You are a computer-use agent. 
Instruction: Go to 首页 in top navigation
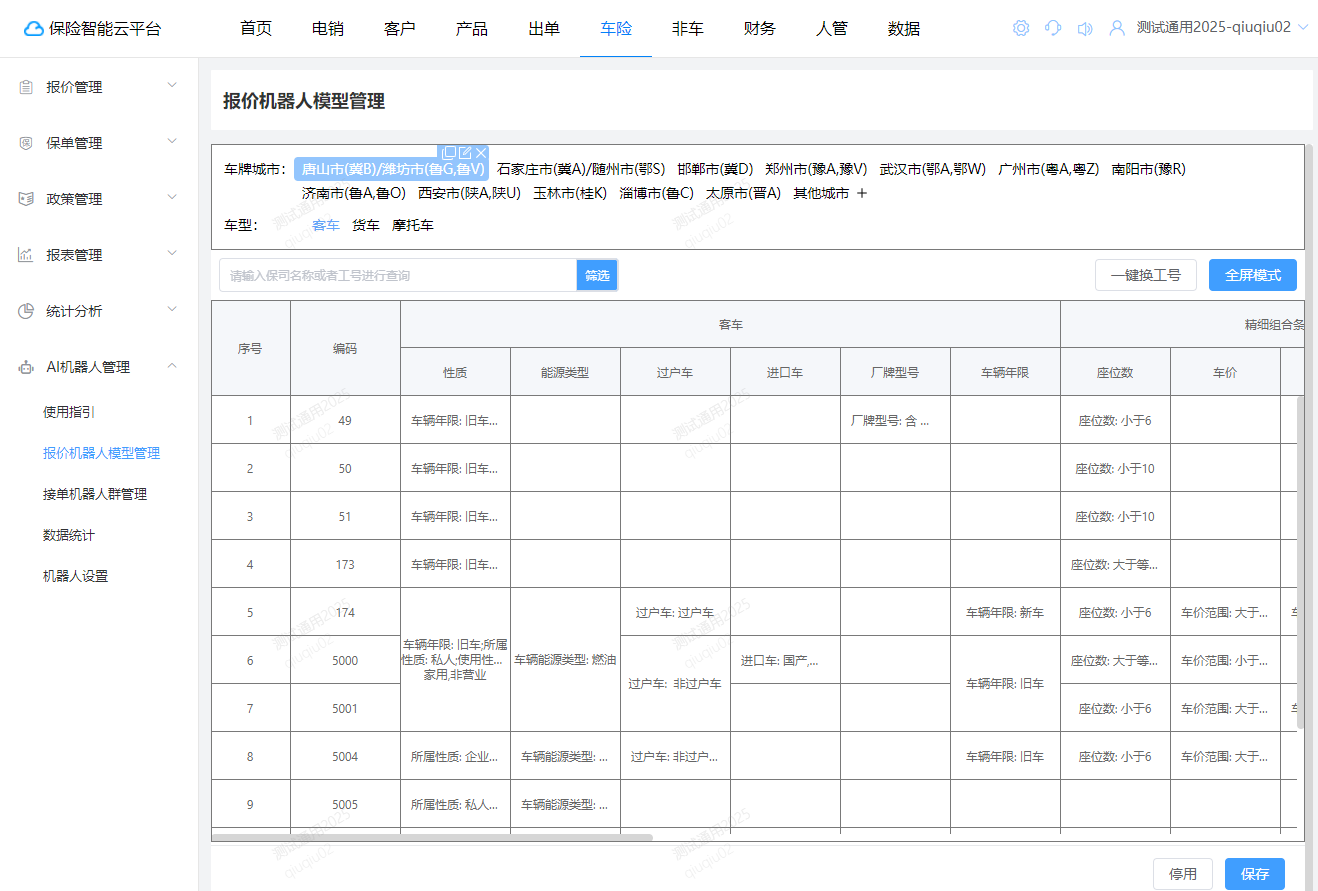pyautogui.click(x=256, y=29)
